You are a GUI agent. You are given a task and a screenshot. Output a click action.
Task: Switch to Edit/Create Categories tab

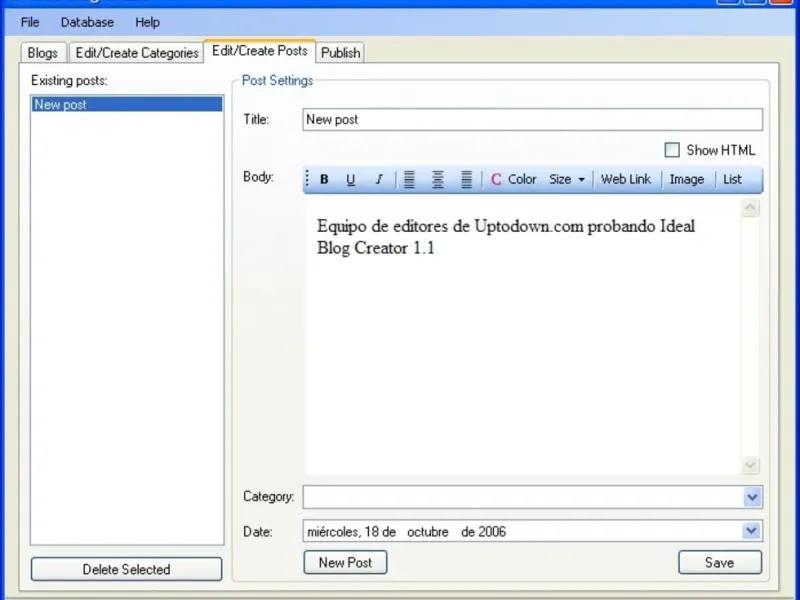[x=137, y=53]
